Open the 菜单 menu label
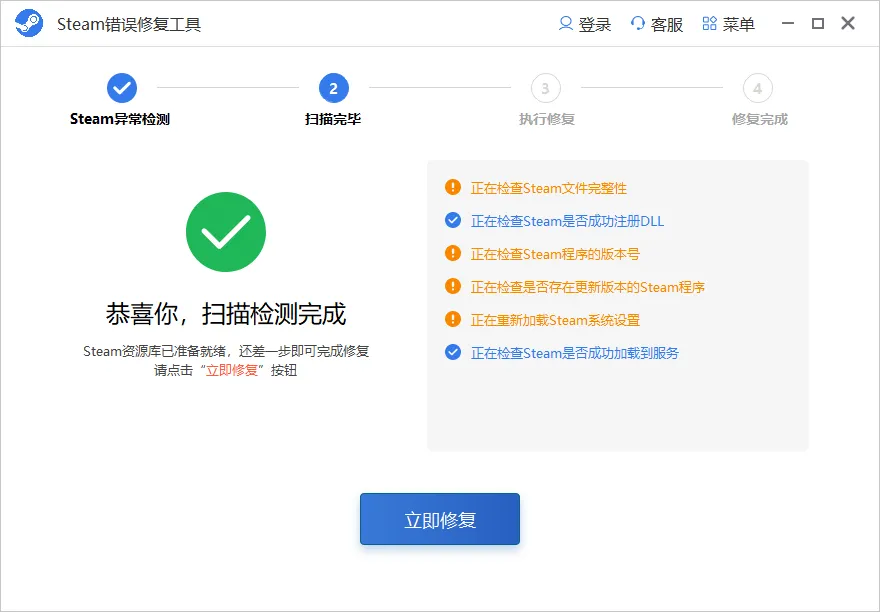Image resolution: width=880 pixels, height=612 pixels. pos(739,24)
